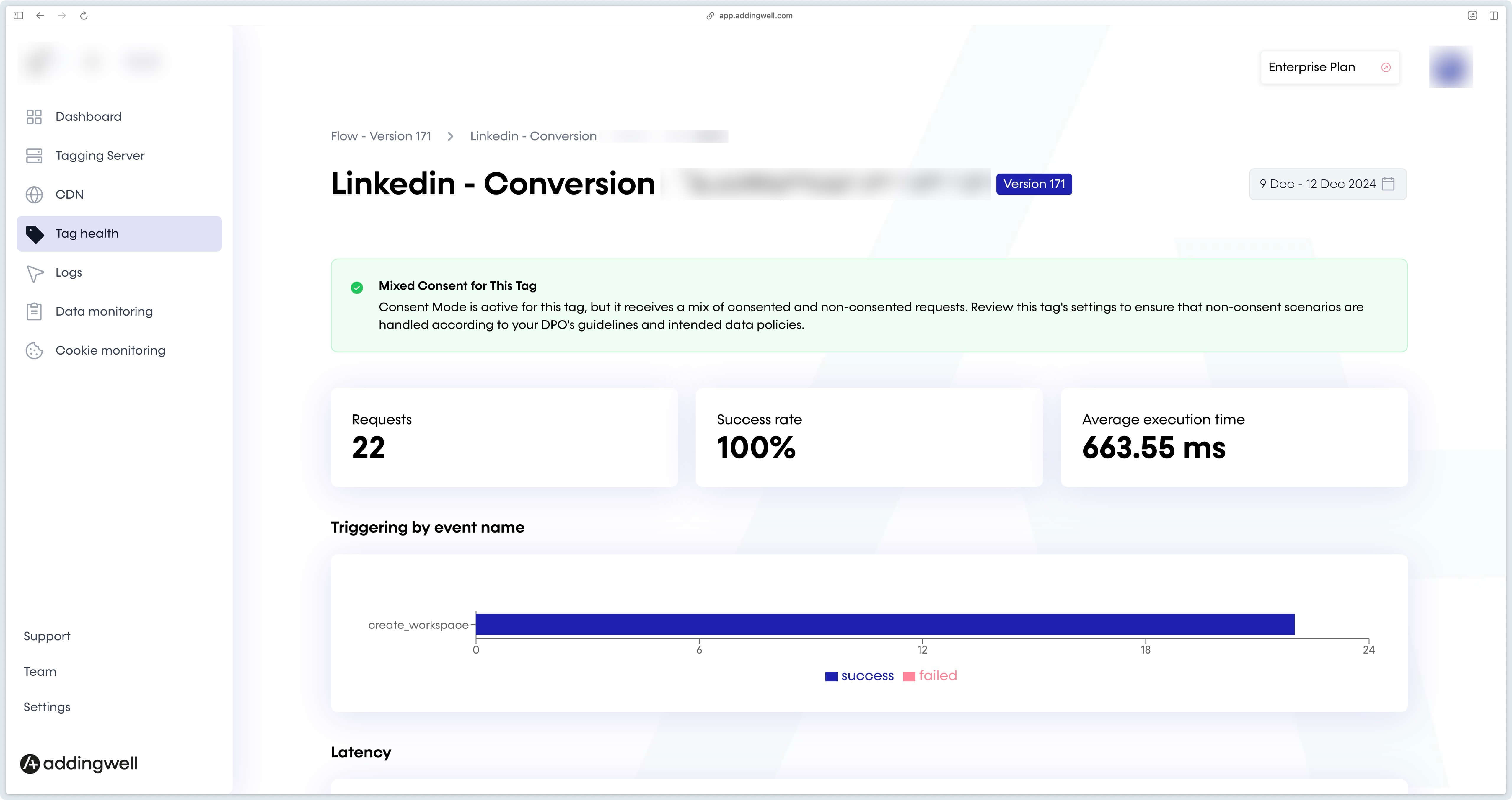
Task: Click the Enterprise Plan button
Action: pos(1329,68)
